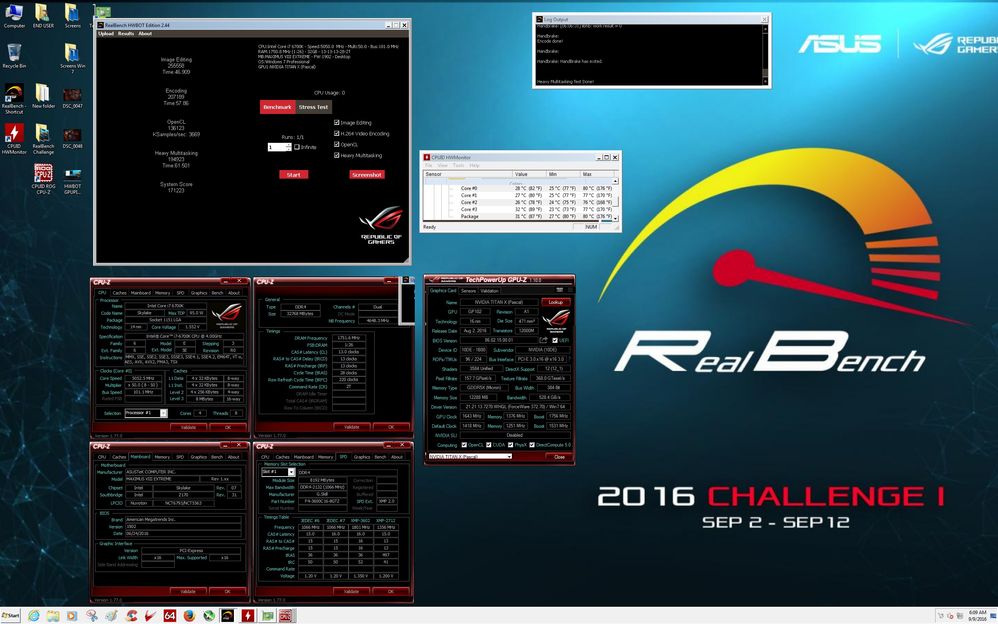Select the RealBench Challenge desktop icon
Image resolution: width=998 pixels, height=624 pixels.
click(43, 139)
